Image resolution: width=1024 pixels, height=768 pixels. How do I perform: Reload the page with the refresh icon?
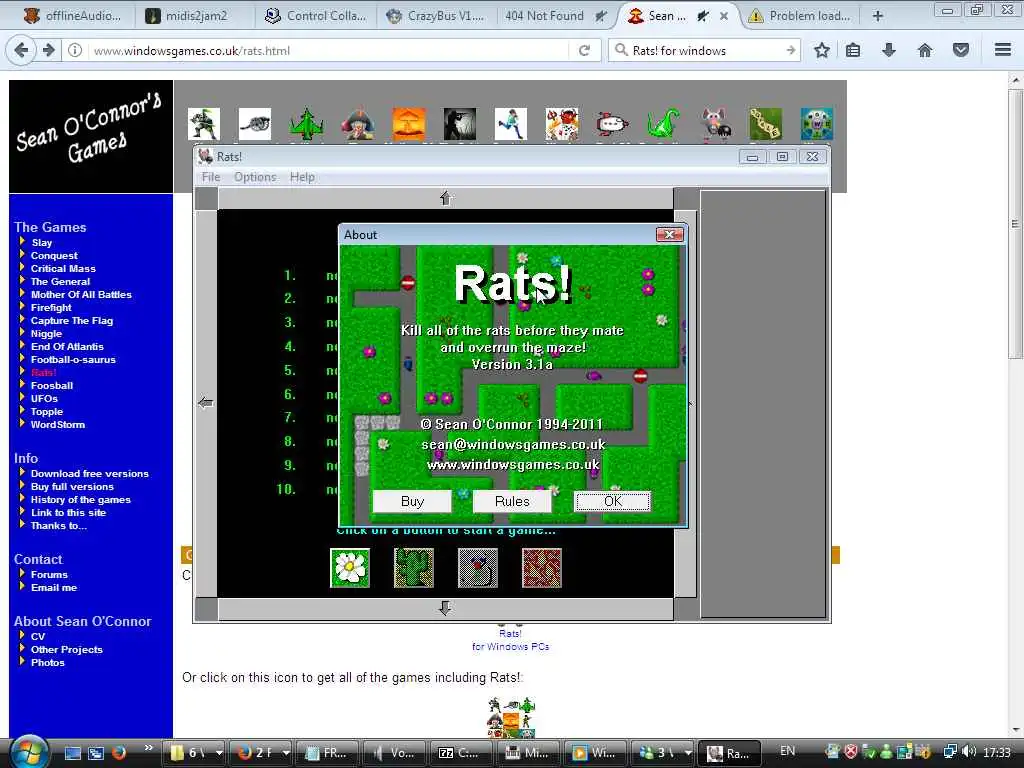click(584, 50)
